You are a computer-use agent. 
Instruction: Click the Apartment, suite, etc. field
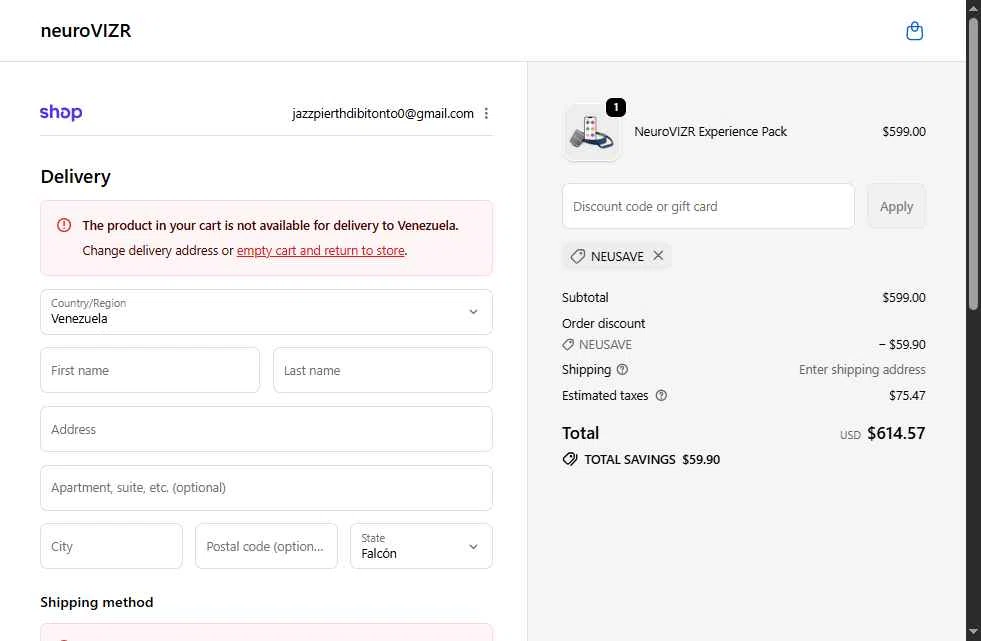click(266, 488)
